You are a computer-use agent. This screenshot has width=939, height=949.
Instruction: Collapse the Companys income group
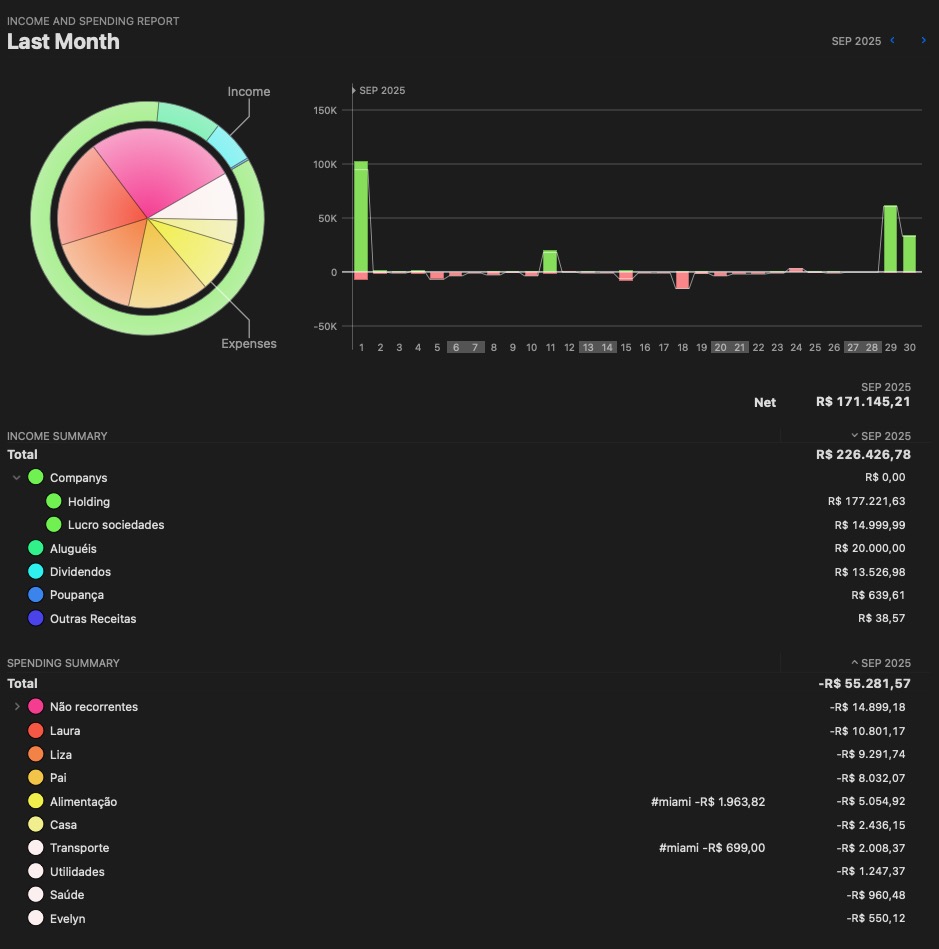point(16,478)
